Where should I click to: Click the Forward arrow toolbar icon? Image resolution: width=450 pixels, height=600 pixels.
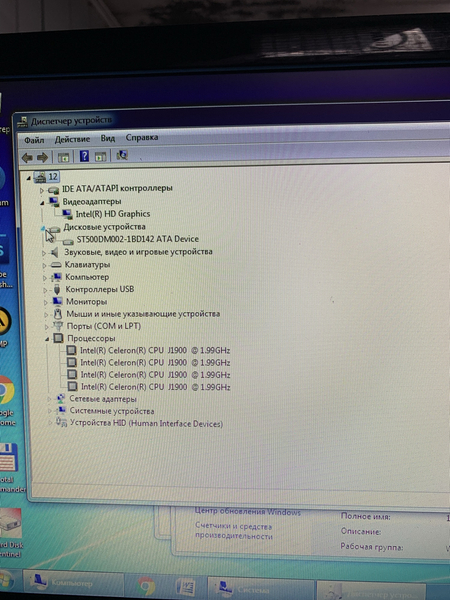point(42,157)
